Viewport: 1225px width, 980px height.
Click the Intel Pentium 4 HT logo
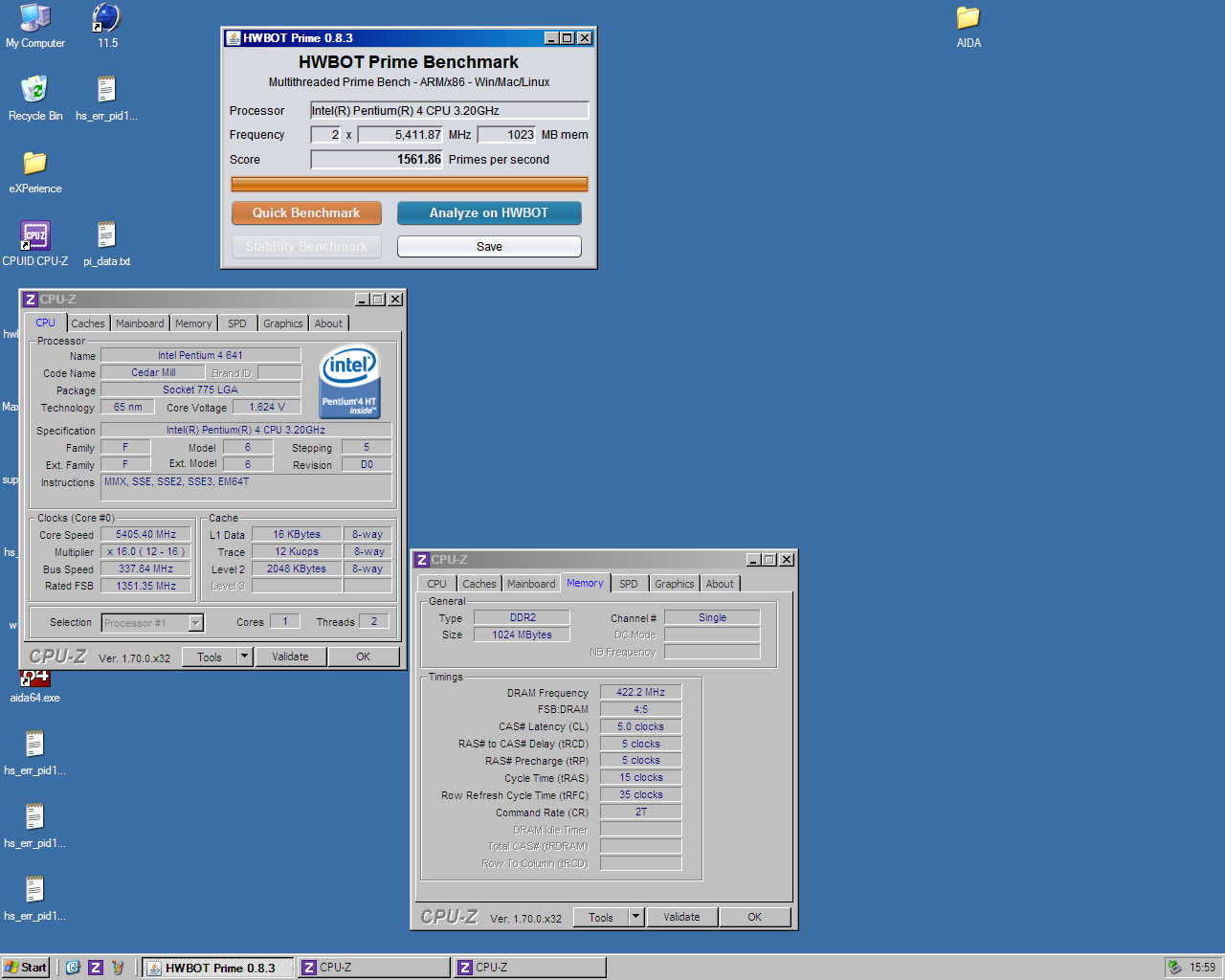pyautogui.click(x=349, y=382)
